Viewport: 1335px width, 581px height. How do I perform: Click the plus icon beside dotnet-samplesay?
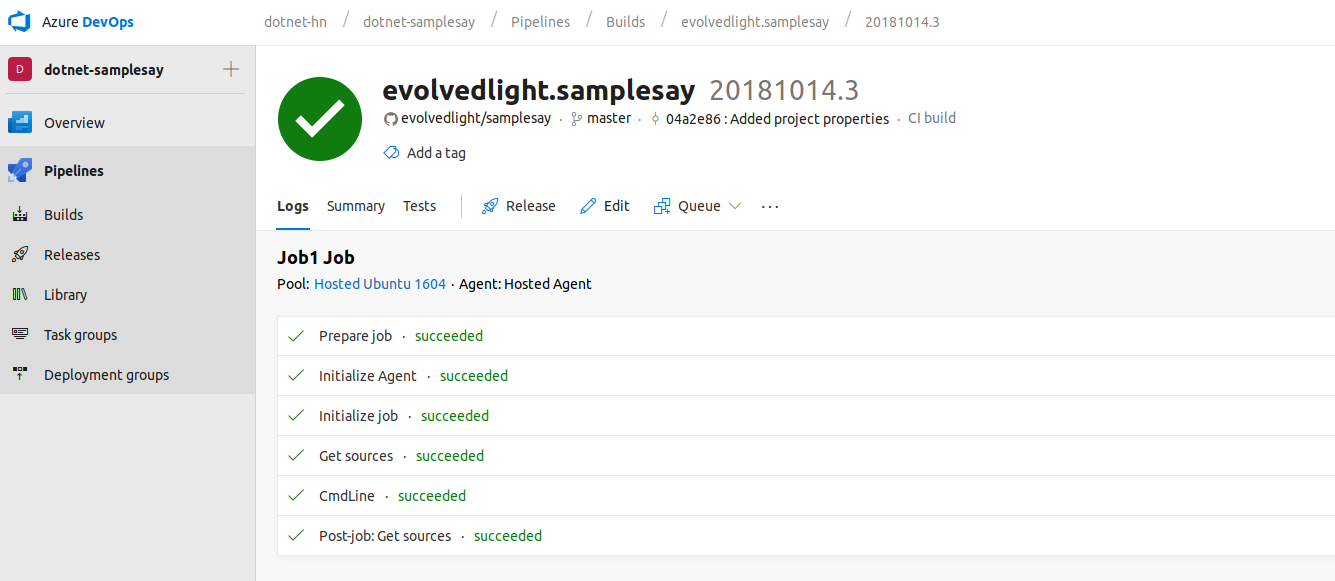coord(231,69)
